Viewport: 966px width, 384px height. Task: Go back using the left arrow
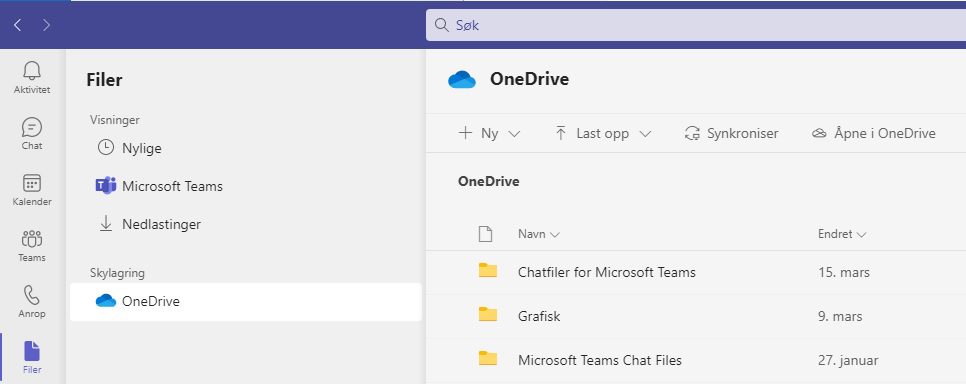(17, 25)
